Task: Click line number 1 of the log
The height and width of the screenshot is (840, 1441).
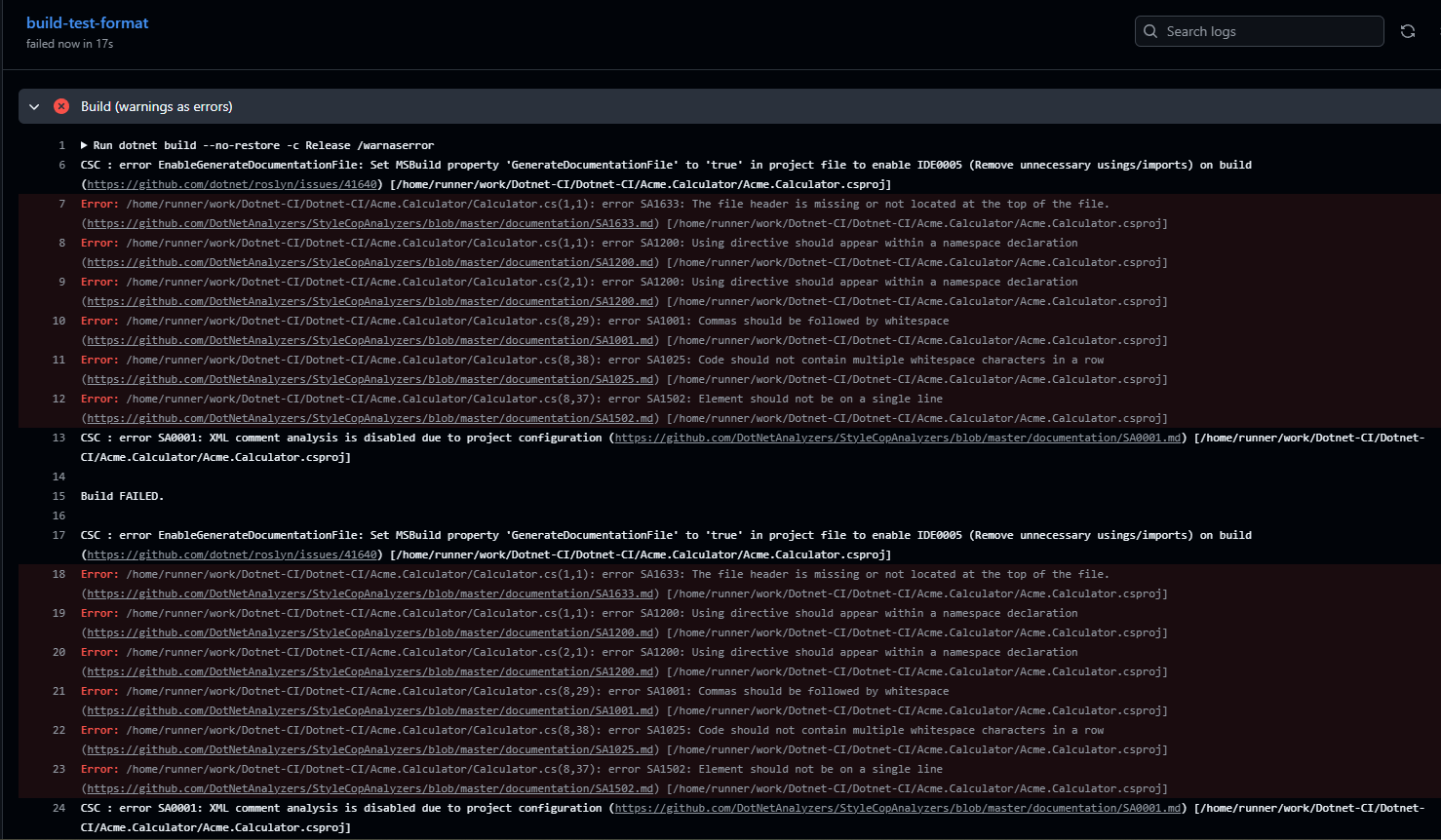Action: 61,145
